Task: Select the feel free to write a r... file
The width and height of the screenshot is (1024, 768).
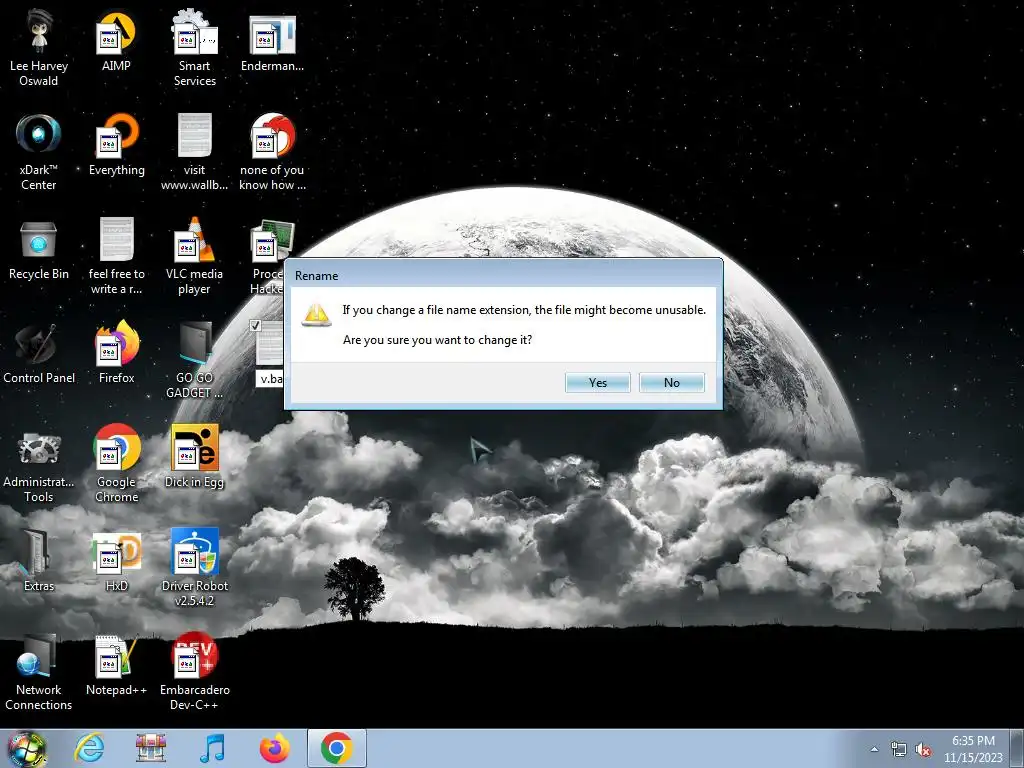Action: pos(116,256)
